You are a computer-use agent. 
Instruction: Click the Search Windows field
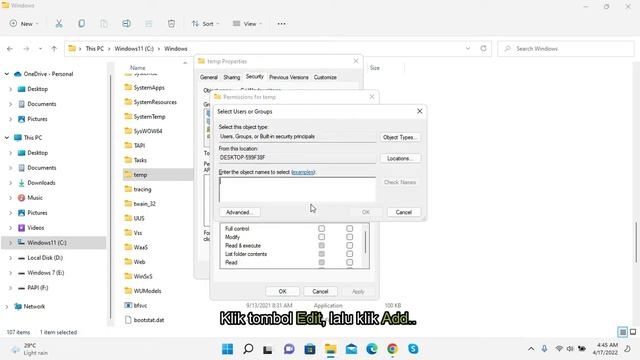(566, 49)
